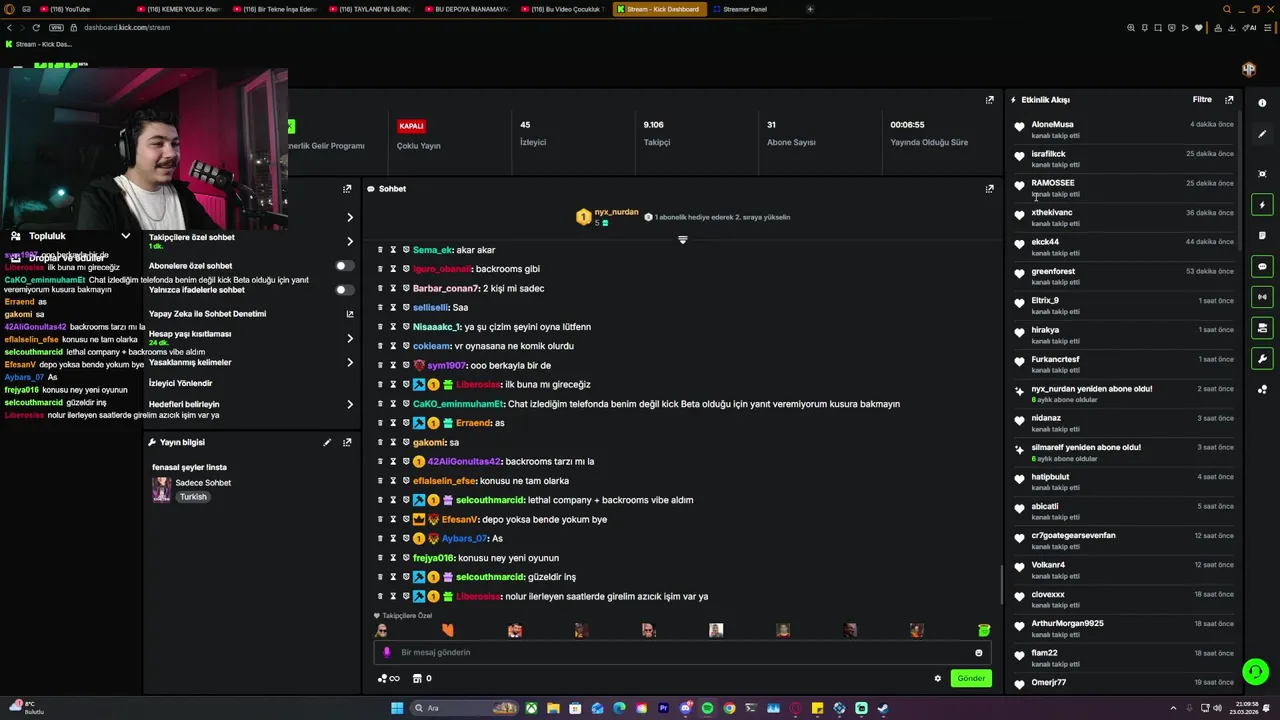The width and height of the screenshot is (1280, 720).
Task: Click the Gönder send button
Action: coord(971,678)
